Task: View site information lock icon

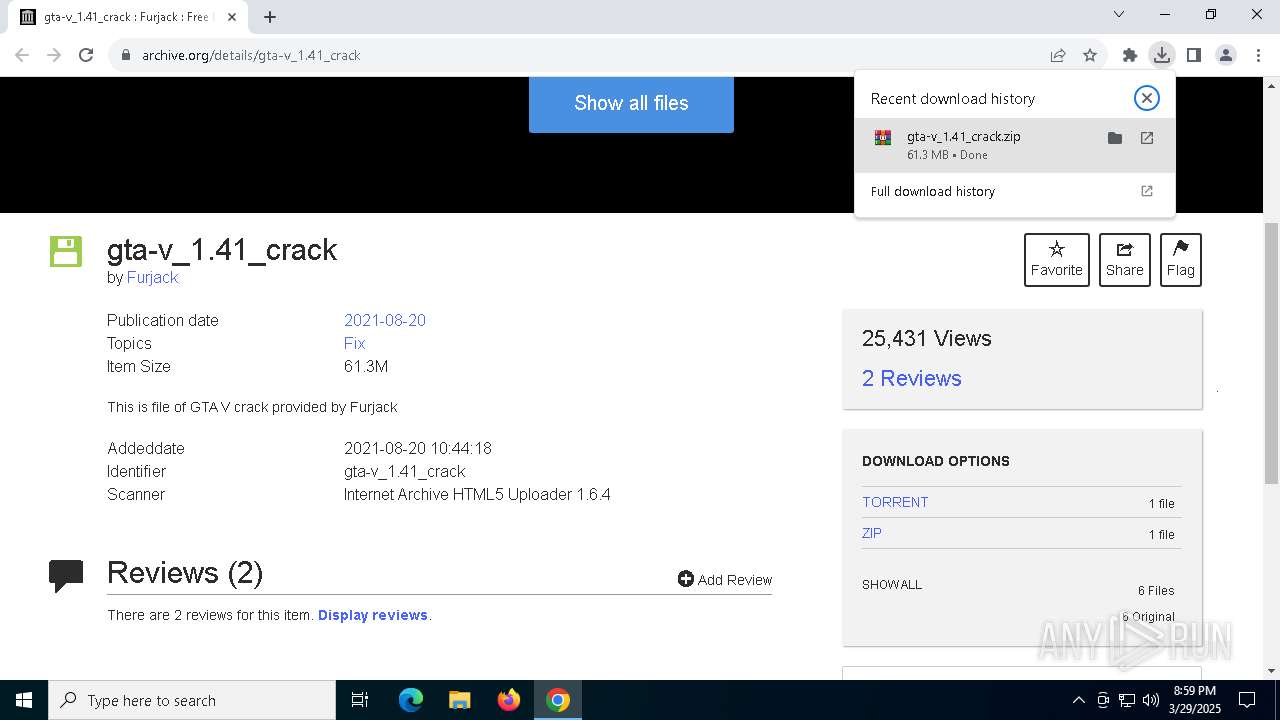Action: click(125, 55)
